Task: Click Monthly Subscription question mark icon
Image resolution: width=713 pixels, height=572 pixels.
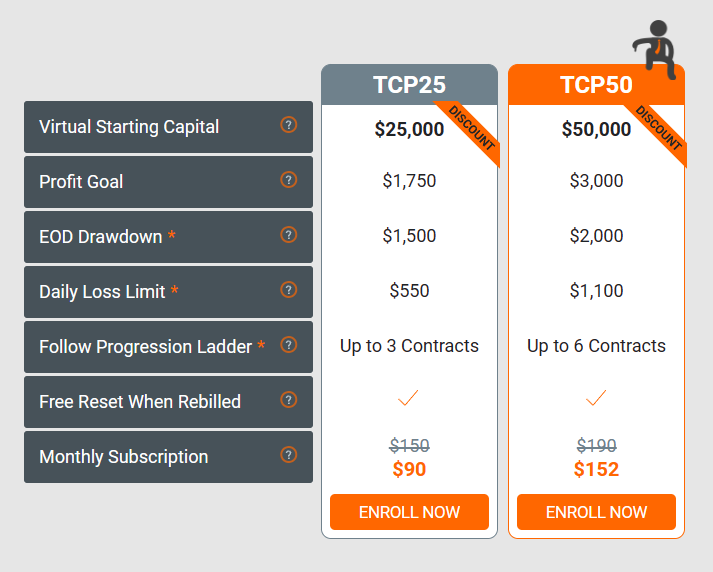Action: coord(288,455)
